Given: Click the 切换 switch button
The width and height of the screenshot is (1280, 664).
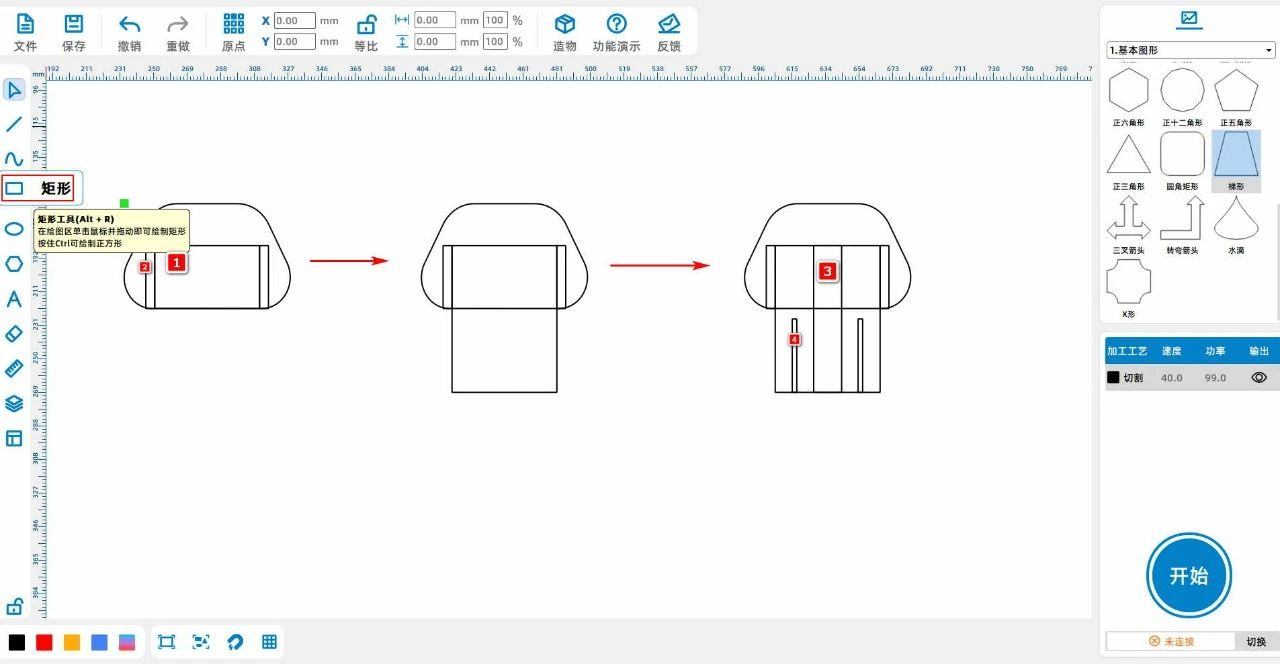Looking at the screenshot, I should click(x=1256, y=642).
